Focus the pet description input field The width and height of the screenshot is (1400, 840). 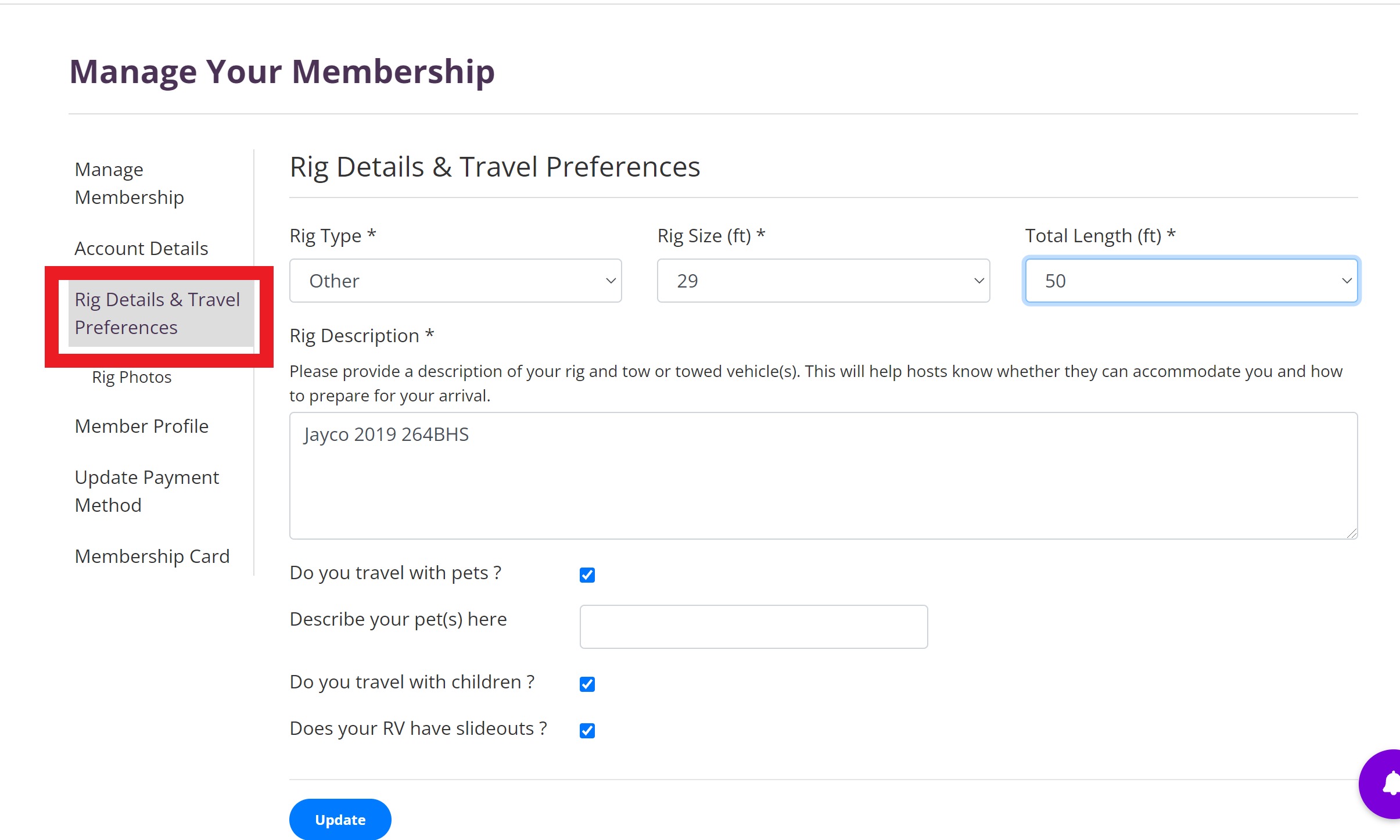click(x=753, y=627)
